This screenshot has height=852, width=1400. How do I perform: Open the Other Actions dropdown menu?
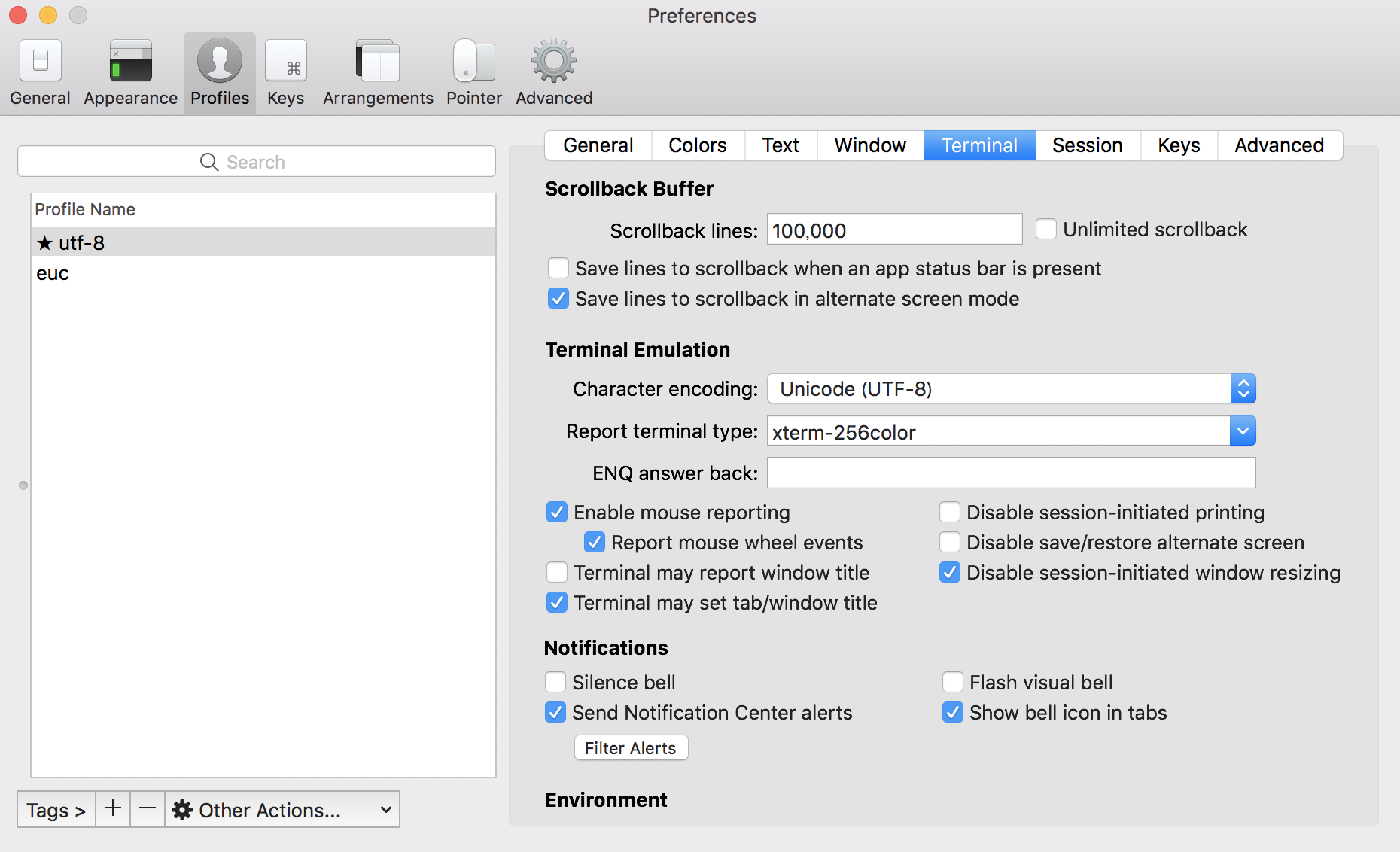[282, 810]
